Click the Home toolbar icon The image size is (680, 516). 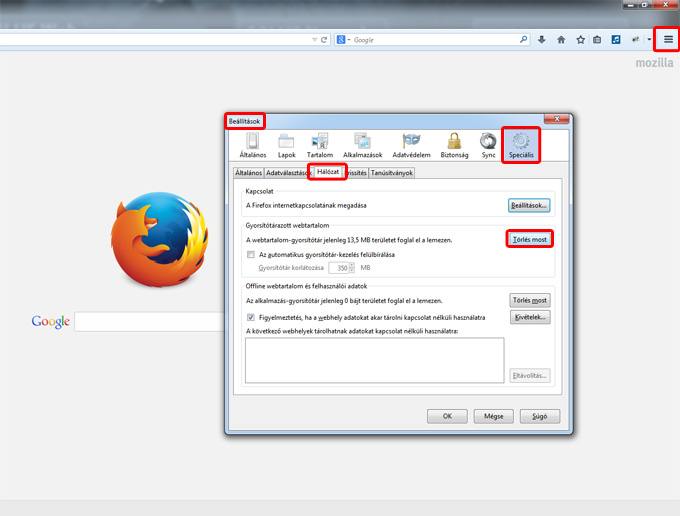pos(561,40)
